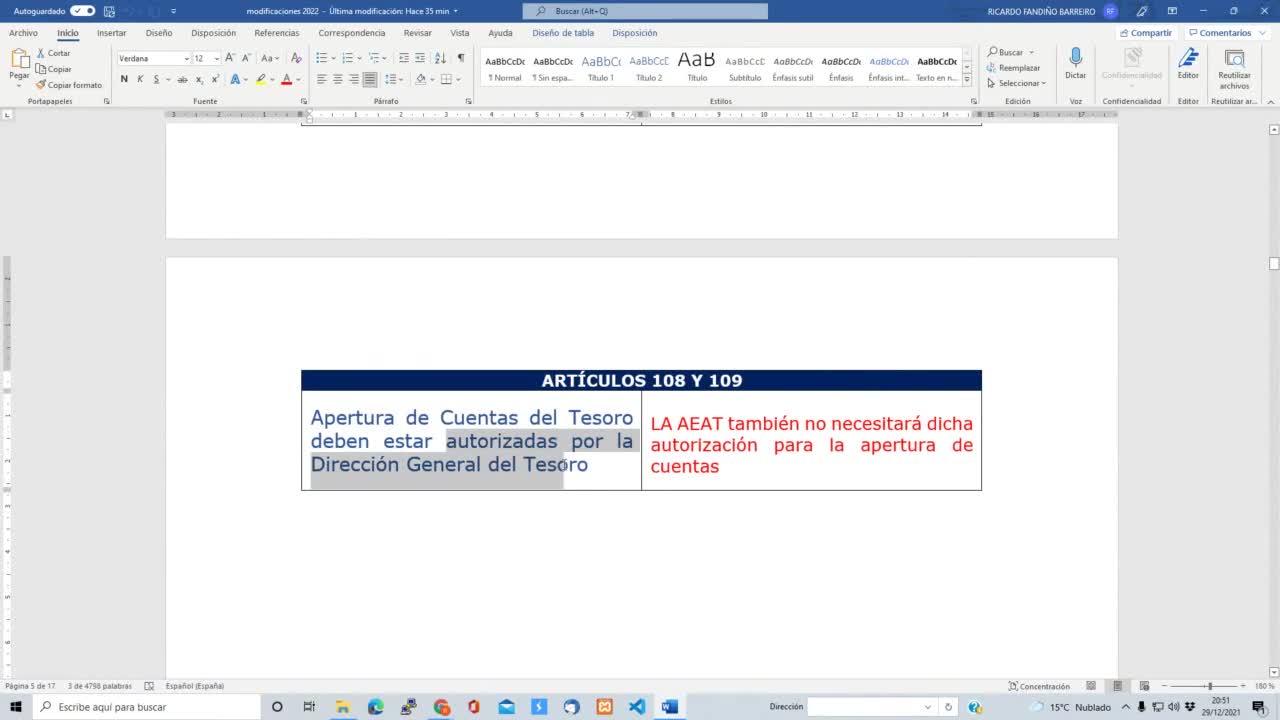The width and height of the screenshot is (1280, 720).
Task: Align text right
Action: 354,79
